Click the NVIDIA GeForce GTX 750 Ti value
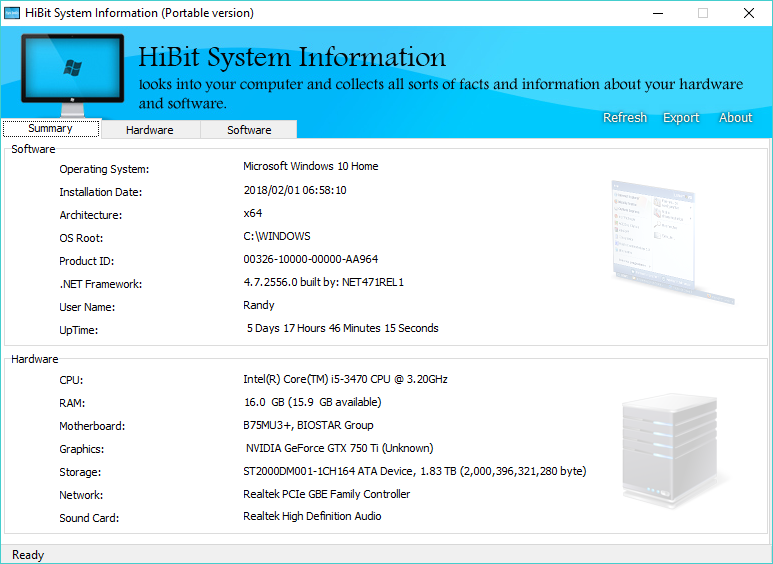 tap(340, 448)
